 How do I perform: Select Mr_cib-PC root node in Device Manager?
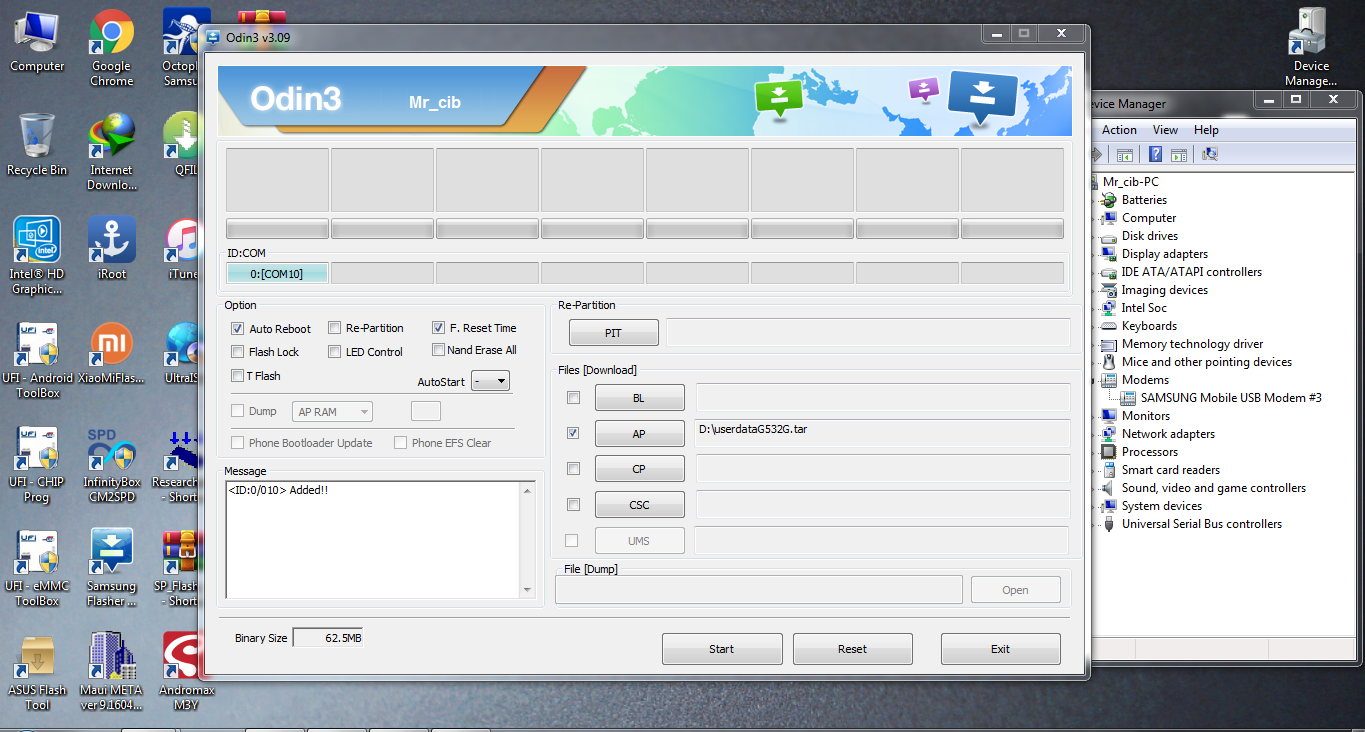(x=1130, y=182)
